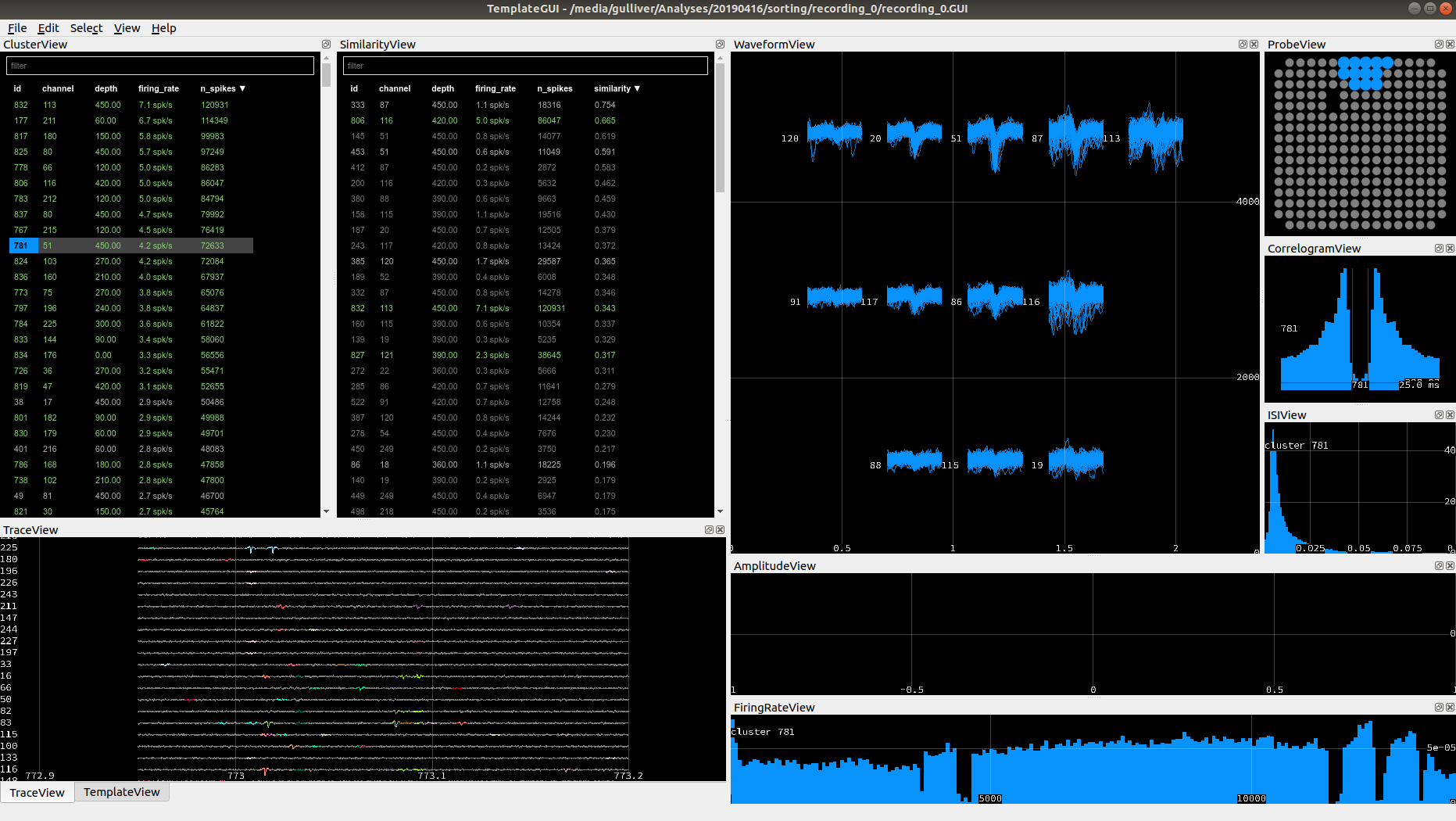Image resolution: width=1456 pixels, height=821 pixels.
Task: Undock the SimilarityView panel
Action: point(720,45)
